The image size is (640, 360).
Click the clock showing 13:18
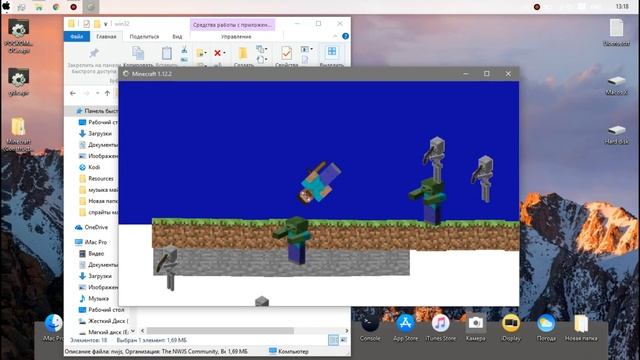[622, 7]
